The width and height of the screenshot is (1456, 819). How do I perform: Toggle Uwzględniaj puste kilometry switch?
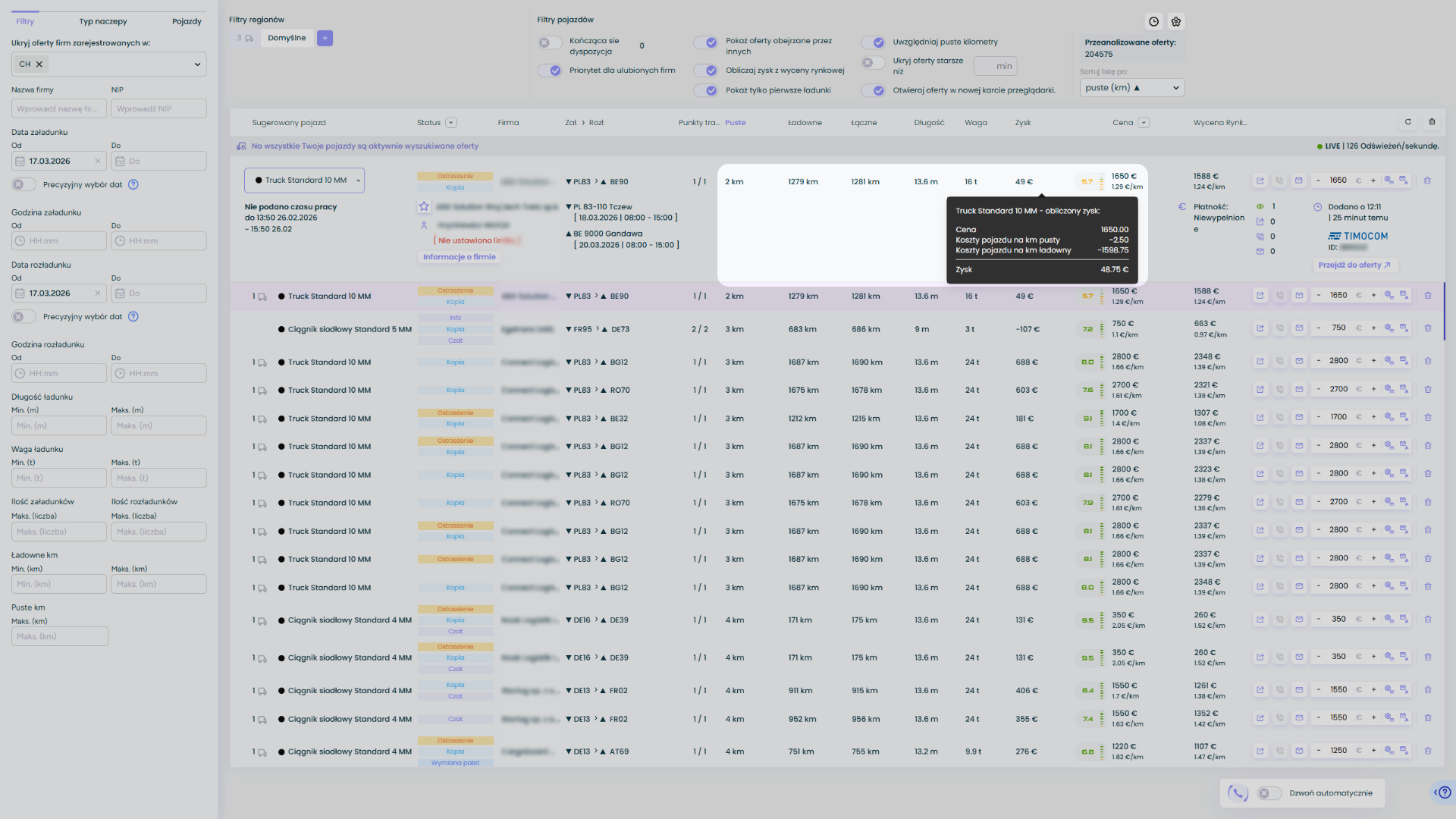tap(873, 42)
